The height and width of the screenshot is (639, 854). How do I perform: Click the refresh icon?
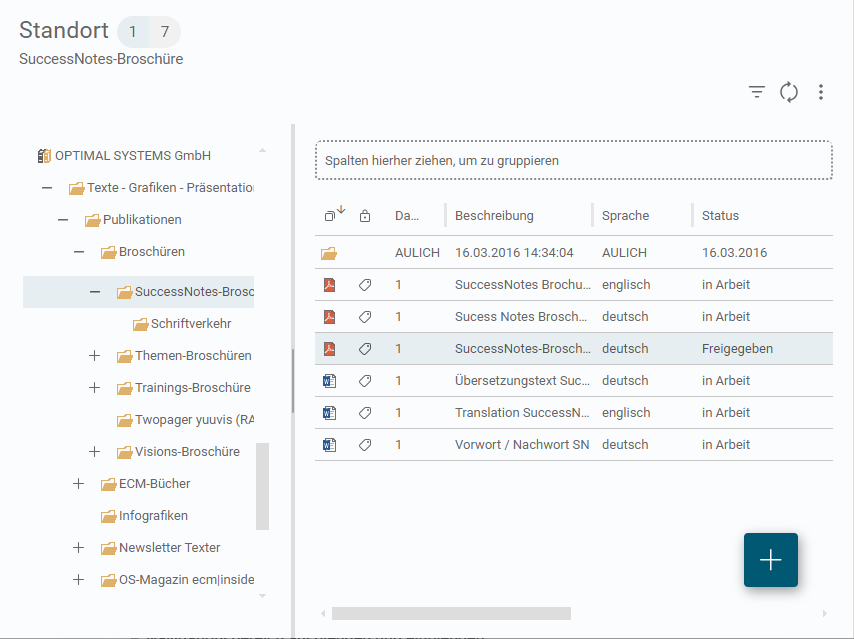pos(789,92)
